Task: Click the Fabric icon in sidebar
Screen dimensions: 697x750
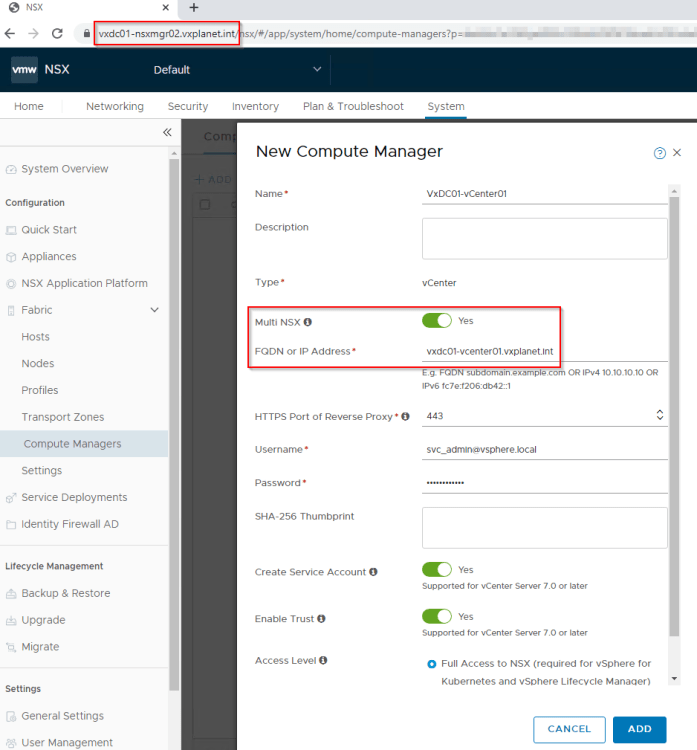Action: click(11, 310)
